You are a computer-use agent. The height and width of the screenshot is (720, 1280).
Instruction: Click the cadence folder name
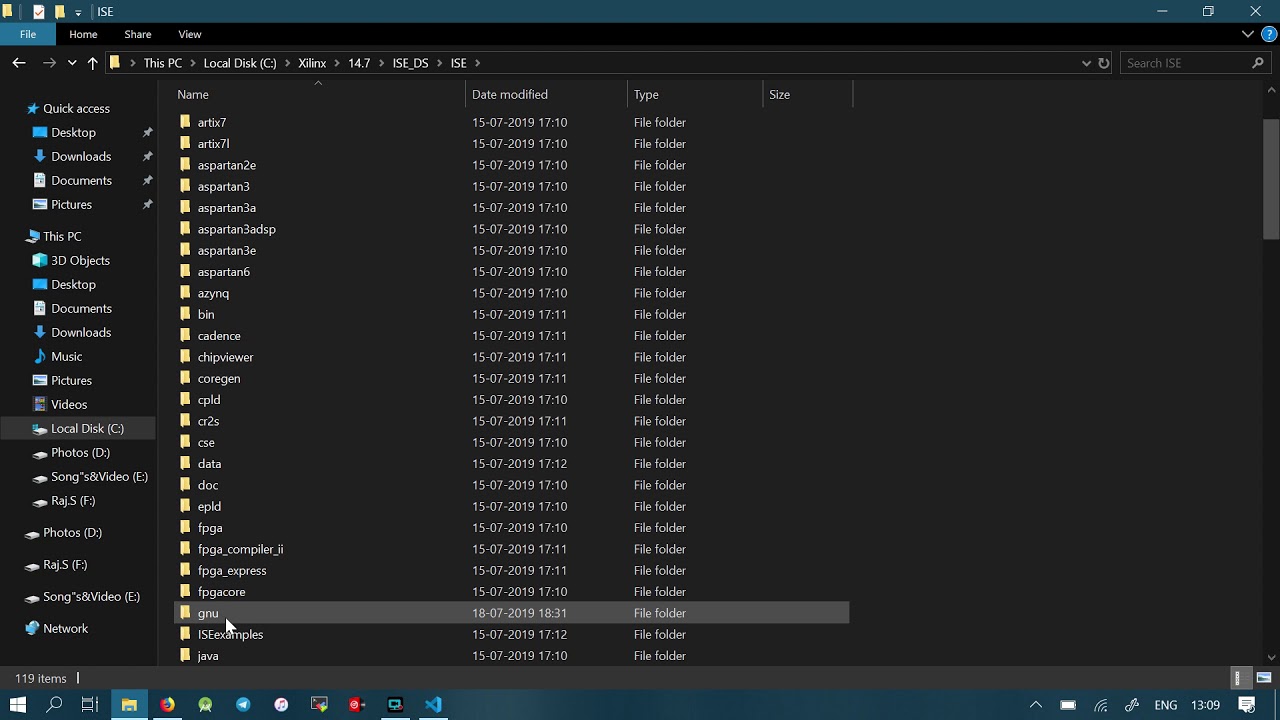(x=219, y=336)
